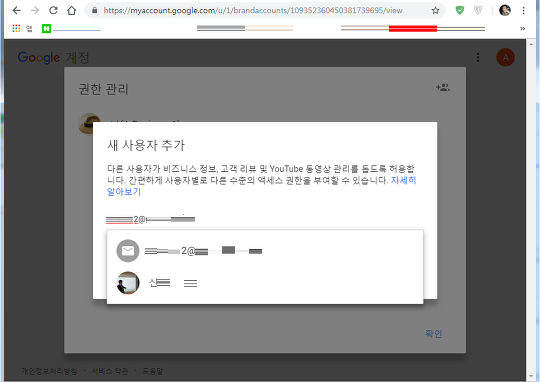540x382 pixels.
Task: Open the 개인정보처리방침 footer link
Action: [x=49, y=371]
